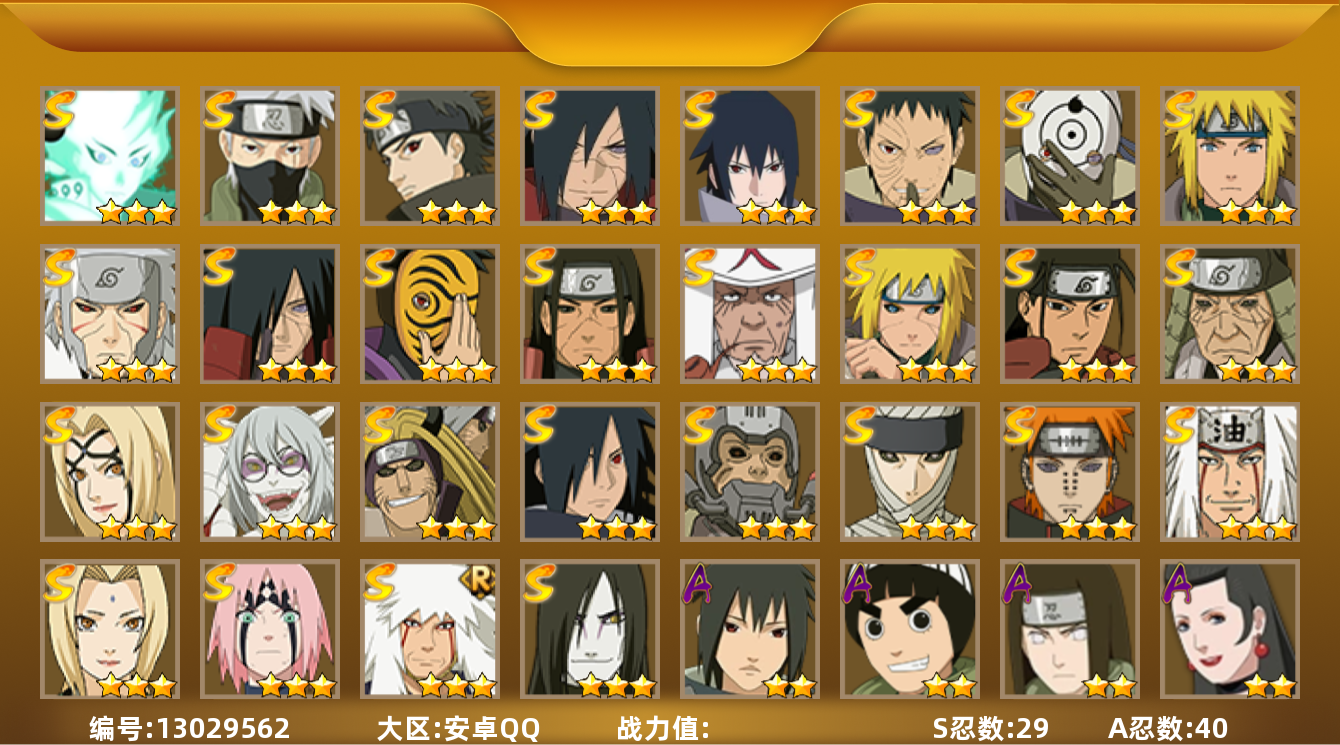Screen dimensions: 1340x745
Task: Select the white-haired character with R badge
Action: pyautogui.click(x=430, y=629)
